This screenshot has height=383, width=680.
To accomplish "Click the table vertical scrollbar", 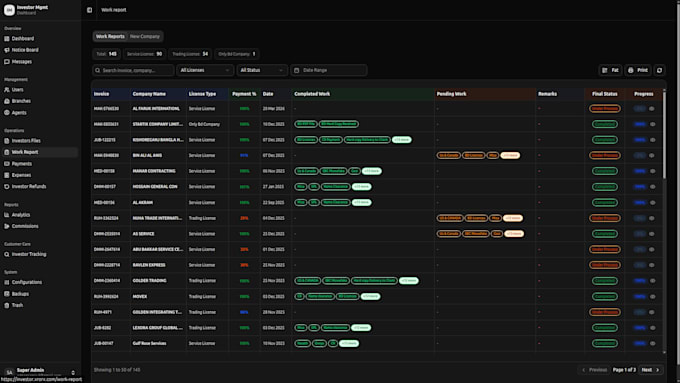I will (664, 134).
